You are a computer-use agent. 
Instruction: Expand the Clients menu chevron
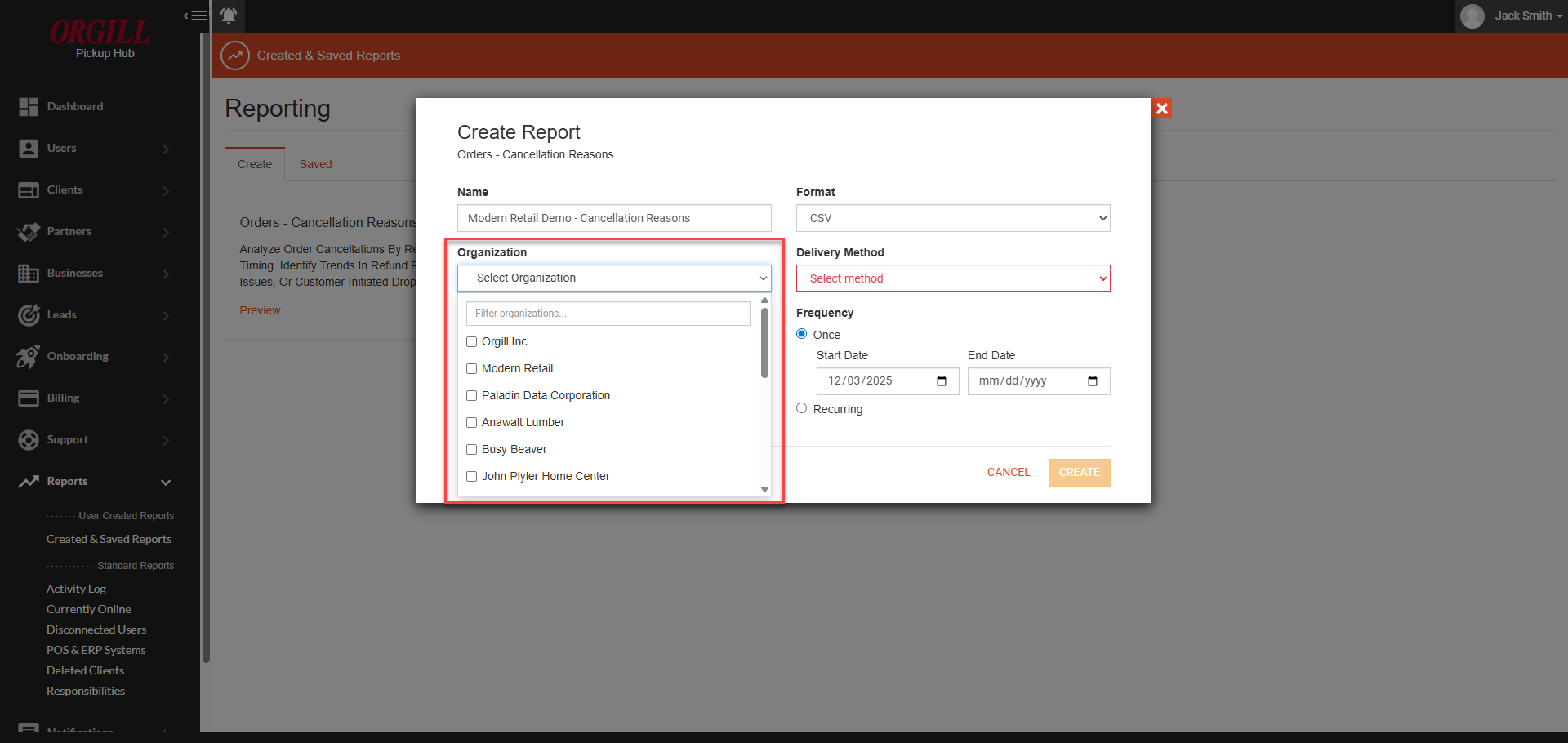(x=166, y=191)
